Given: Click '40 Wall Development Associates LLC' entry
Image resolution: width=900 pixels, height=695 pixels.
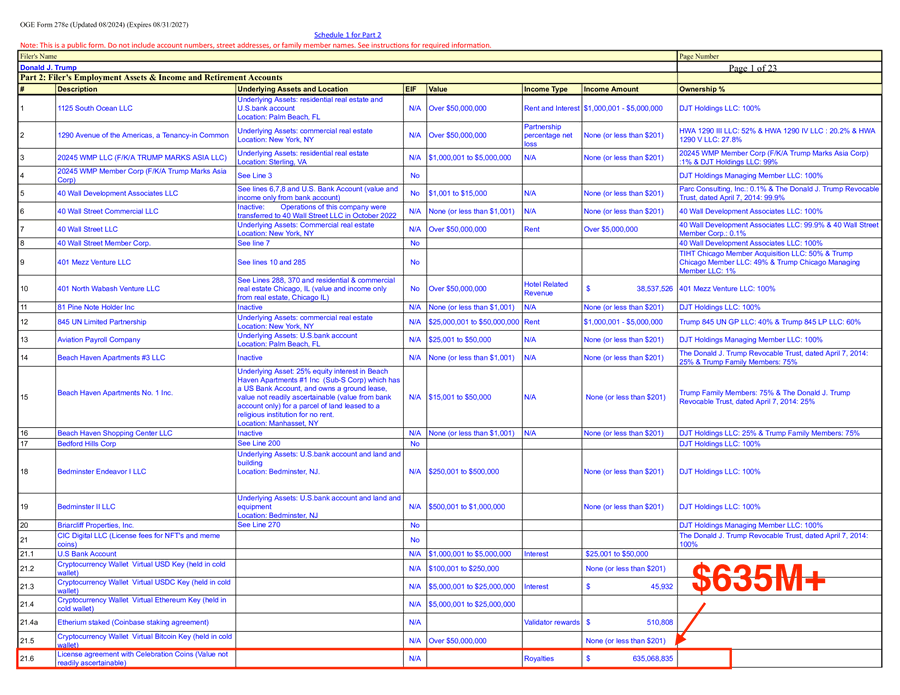Looking at the screenshot, I should [118, 193].
